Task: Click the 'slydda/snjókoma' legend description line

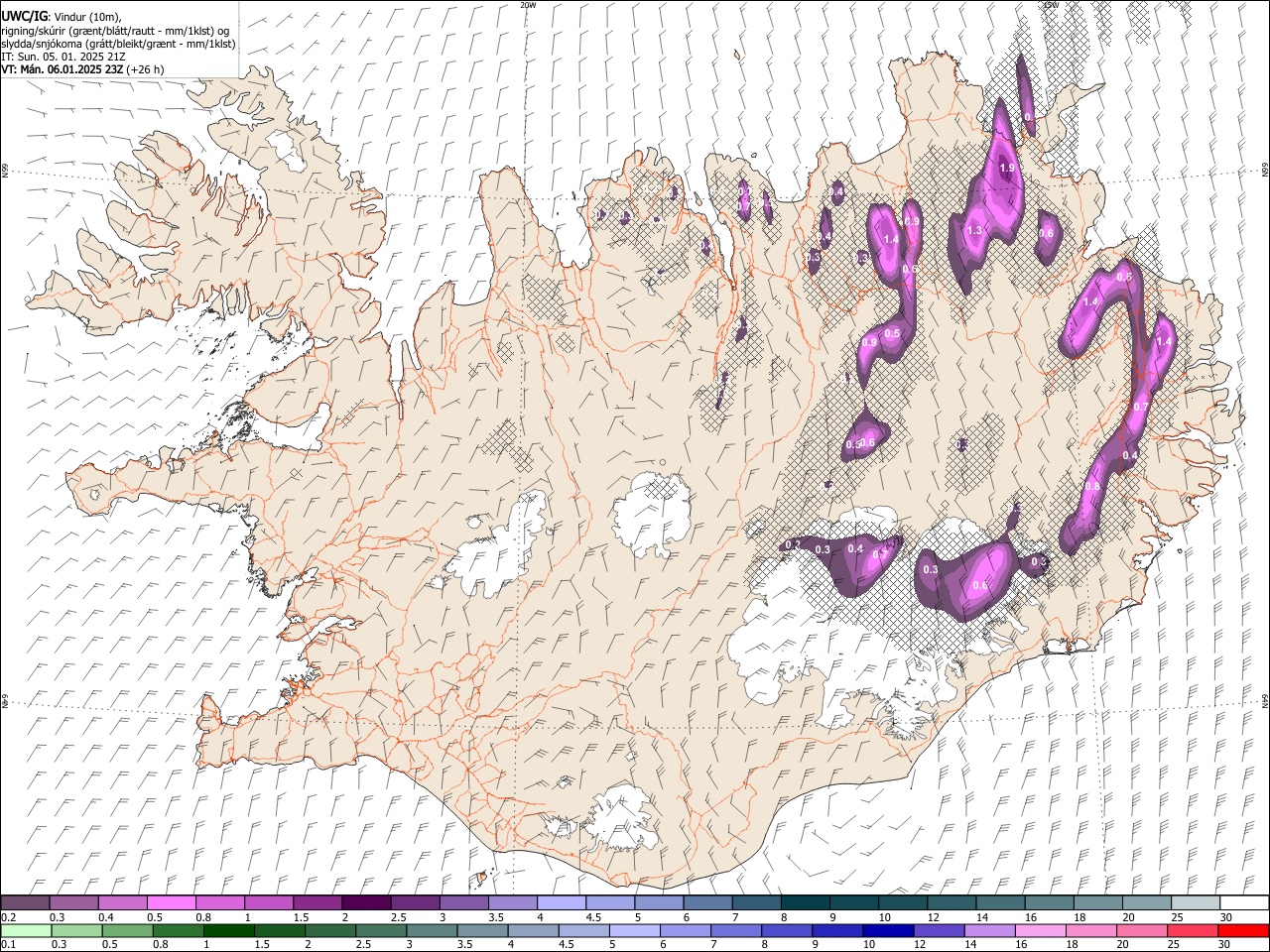Action: [118, 44]
